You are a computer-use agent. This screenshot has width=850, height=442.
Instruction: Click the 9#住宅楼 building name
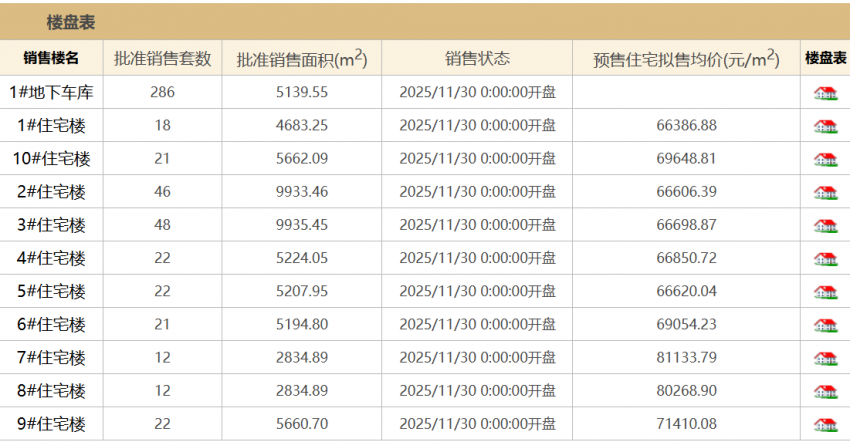[51, 423]
